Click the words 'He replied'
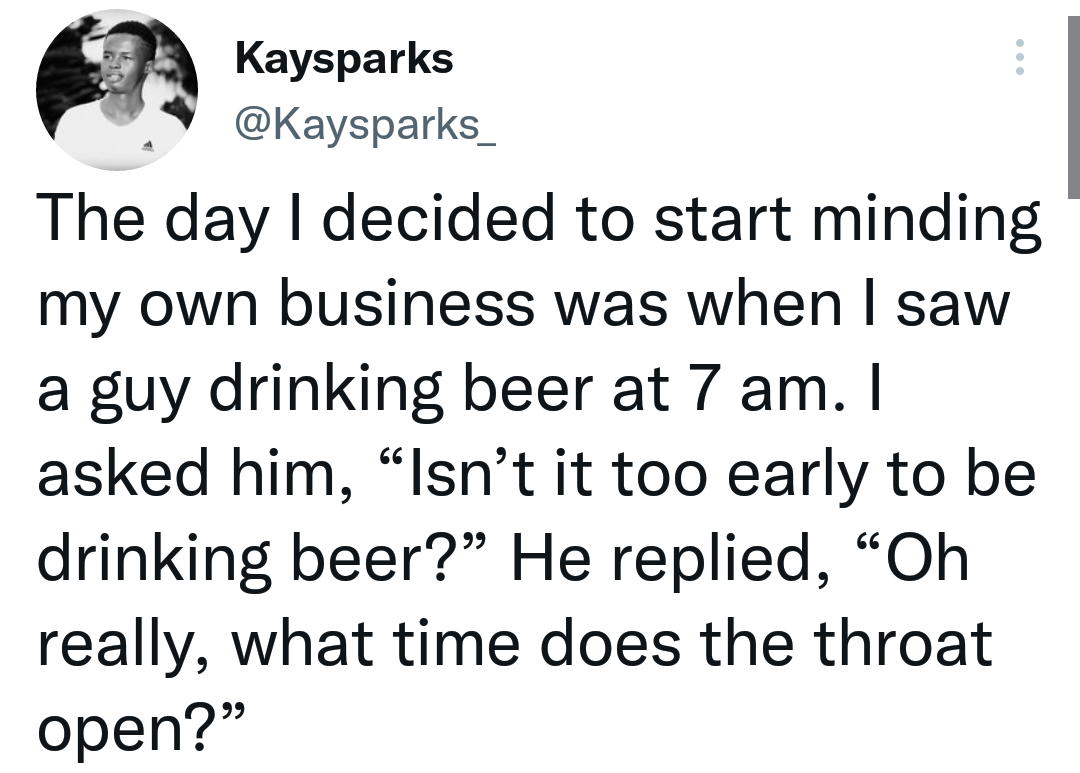The width and height of the screenshot is (1080, 773). point(669,557)
